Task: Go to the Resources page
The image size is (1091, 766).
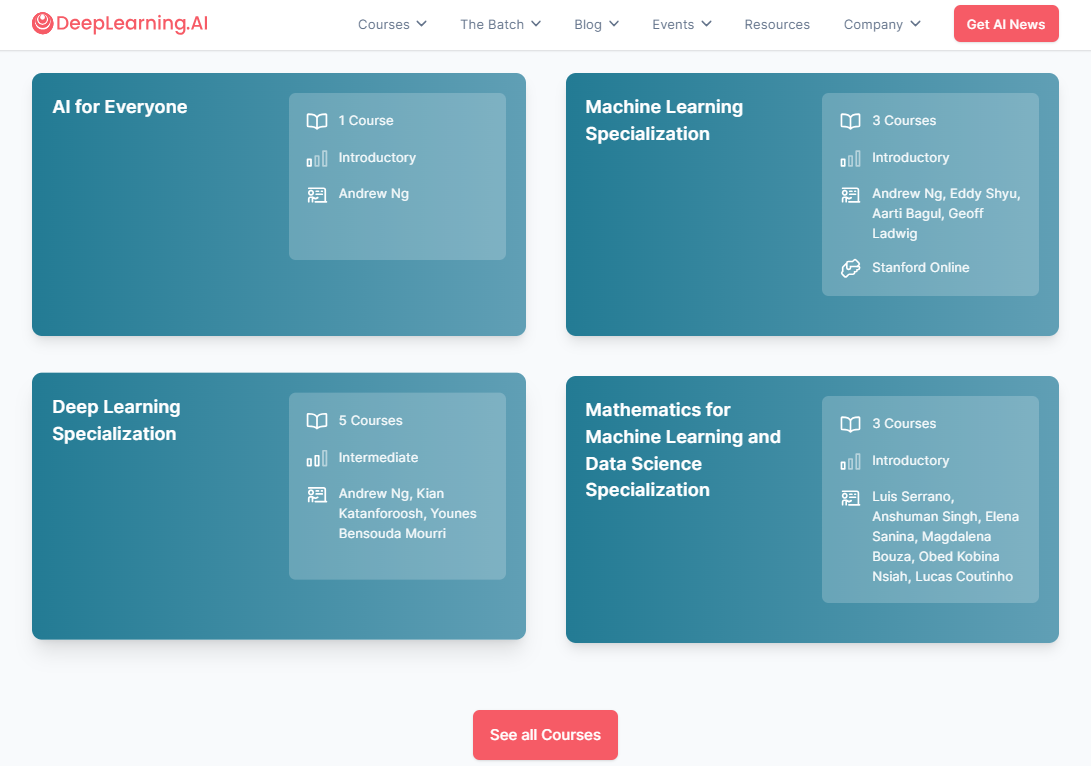Action: [x=777, y=24]
